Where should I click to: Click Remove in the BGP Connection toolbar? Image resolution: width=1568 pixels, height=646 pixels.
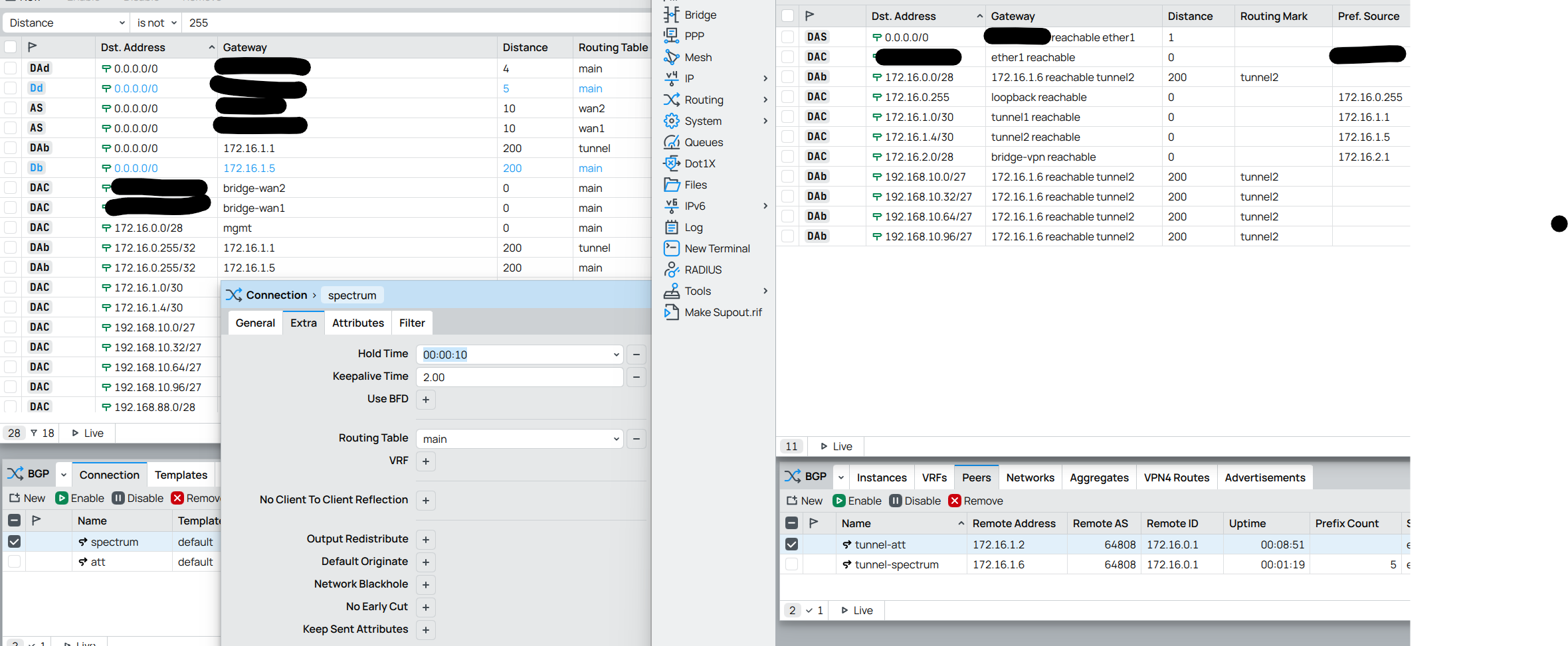(x=195, y=498)
